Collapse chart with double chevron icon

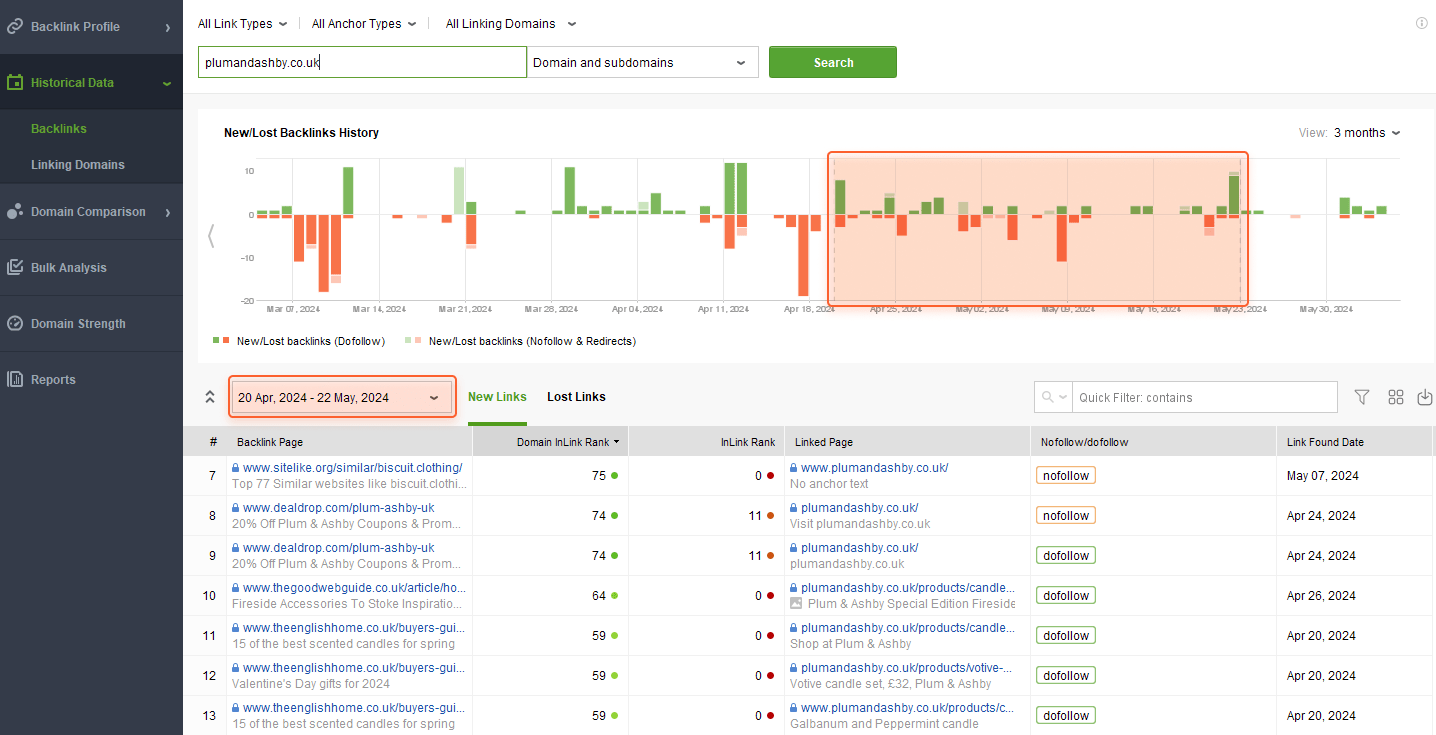tap(210, 397)
